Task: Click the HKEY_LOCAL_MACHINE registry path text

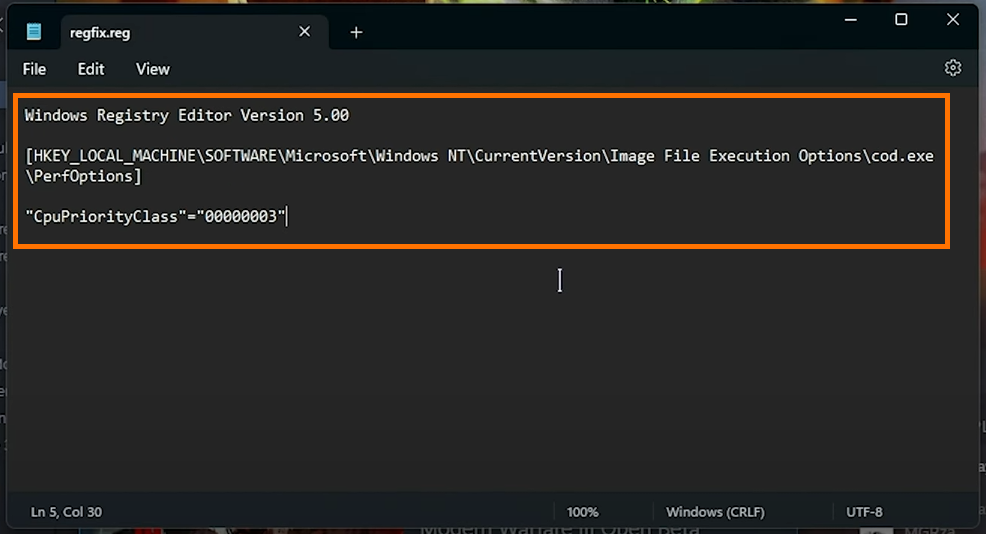Action: point(479,156)
